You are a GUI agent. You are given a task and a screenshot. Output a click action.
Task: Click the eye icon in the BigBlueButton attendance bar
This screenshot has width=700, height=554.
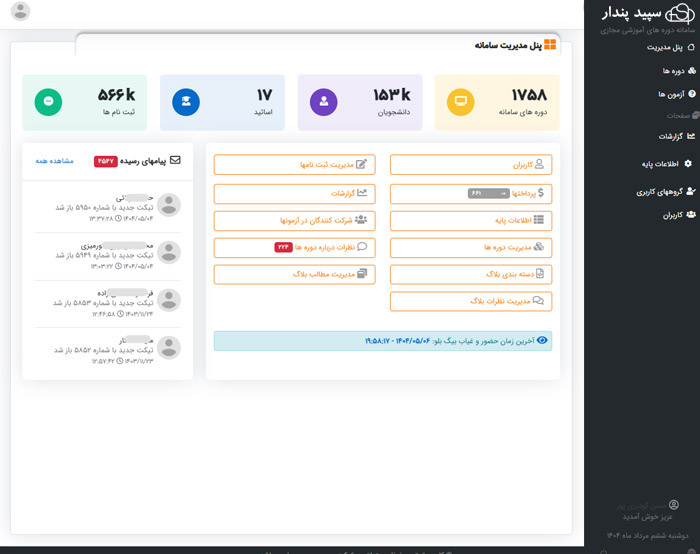click(543, 341)
